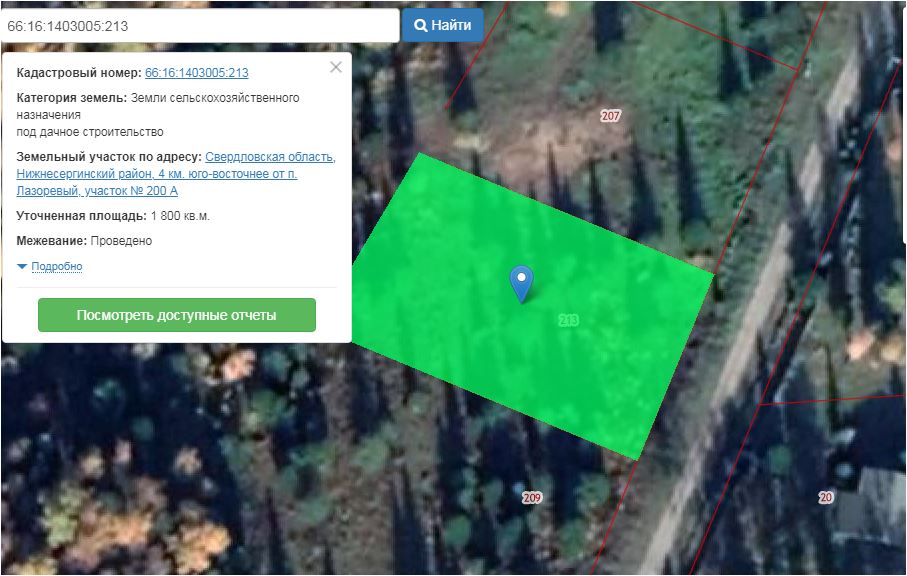Image resolution: width=907 pixels, height=576 pixels.
Task: Click the 213 label on green parcel
Action: click(569, 320)
